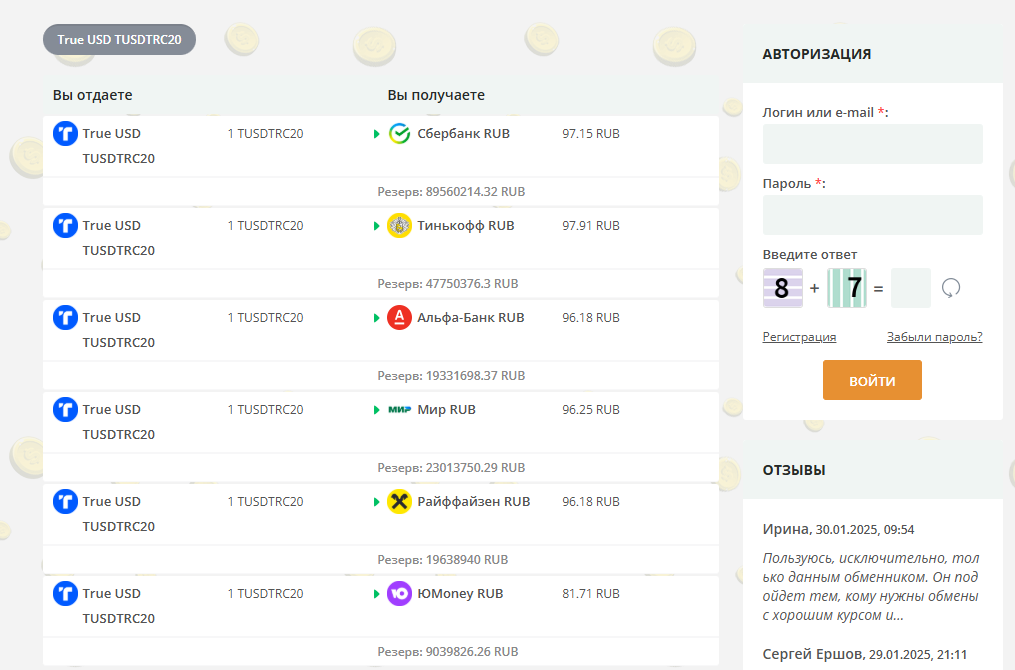Click the Забыли пароль? link
This screenshot has height=670, width=1015.
tap(933, 337)
